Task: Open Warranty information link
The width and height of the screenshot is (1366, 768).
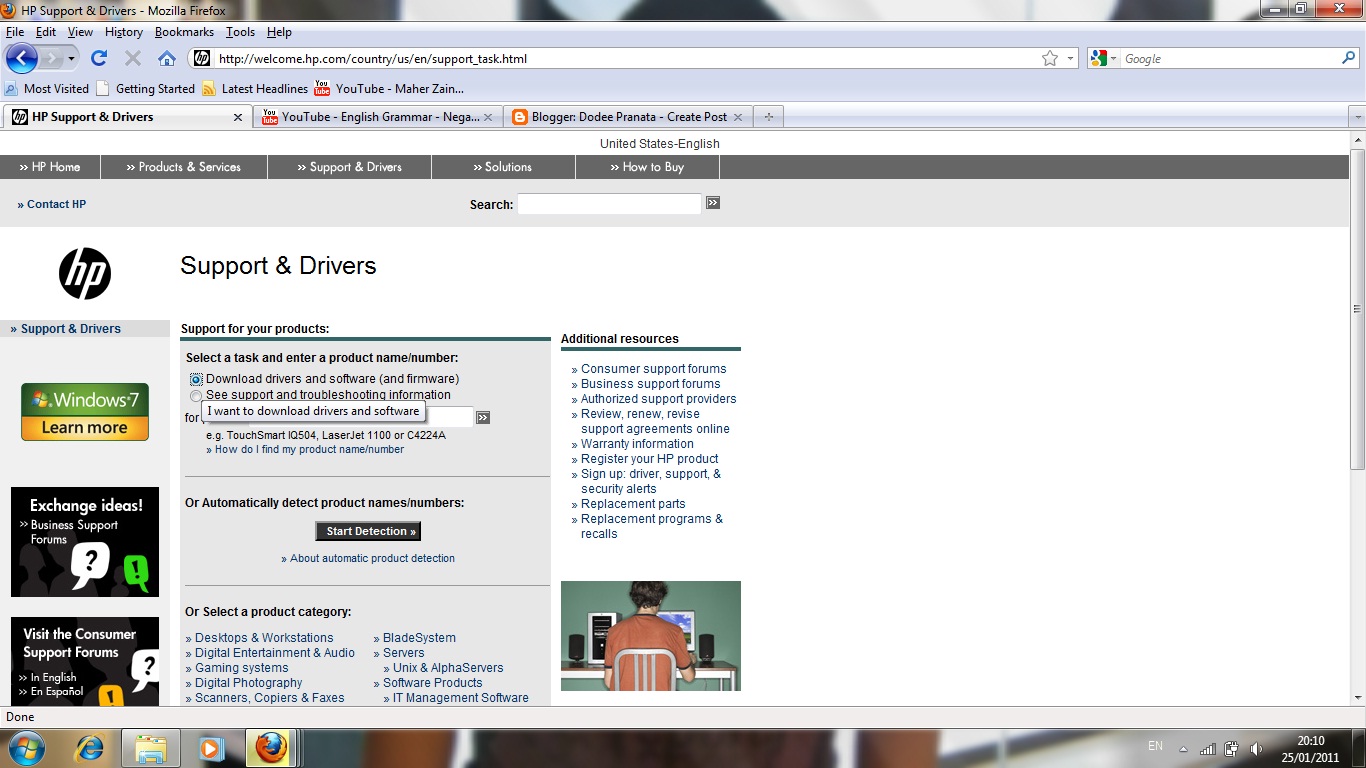Action: click(637, 444)
